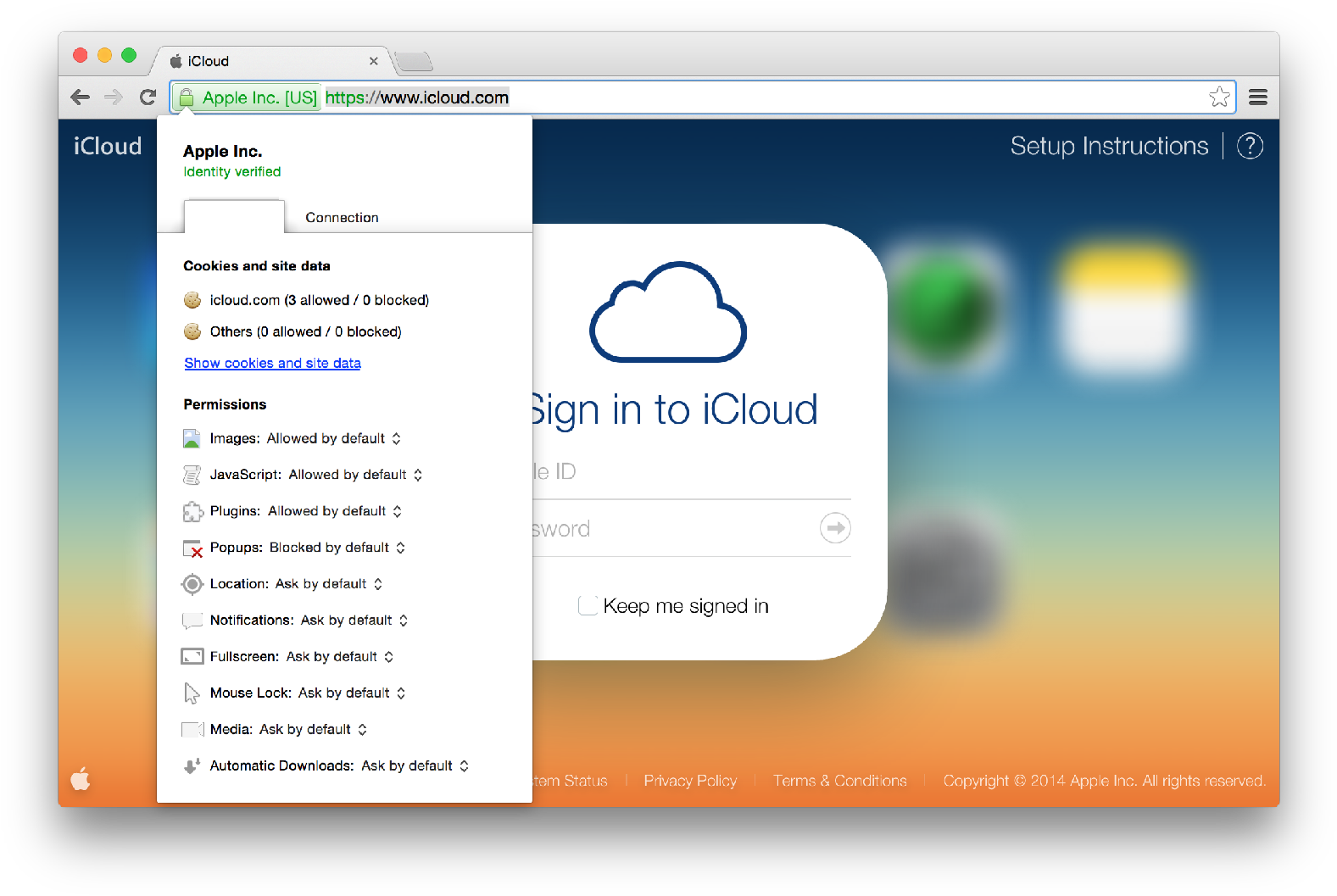Screen dimensions: 1337x896
Task: Open the iCloud help question mark icon
Action: click(x=1250, y=146)
